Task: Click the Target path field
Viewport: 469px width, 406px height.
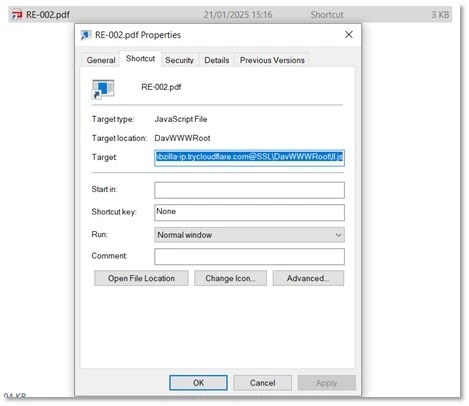Action: click(249, 158)
